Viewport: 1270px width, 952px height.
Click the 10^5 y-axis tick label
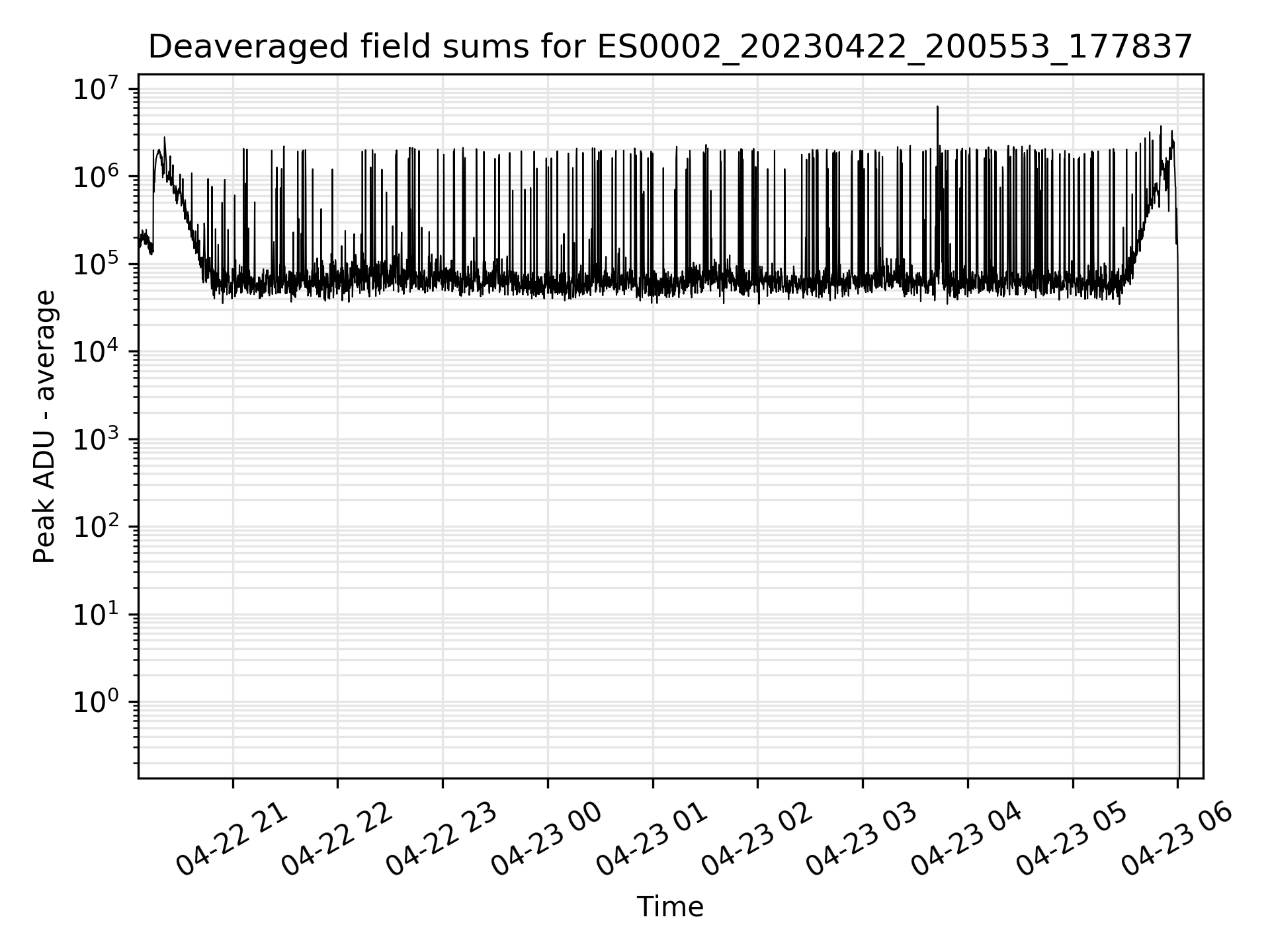[96, 264]
